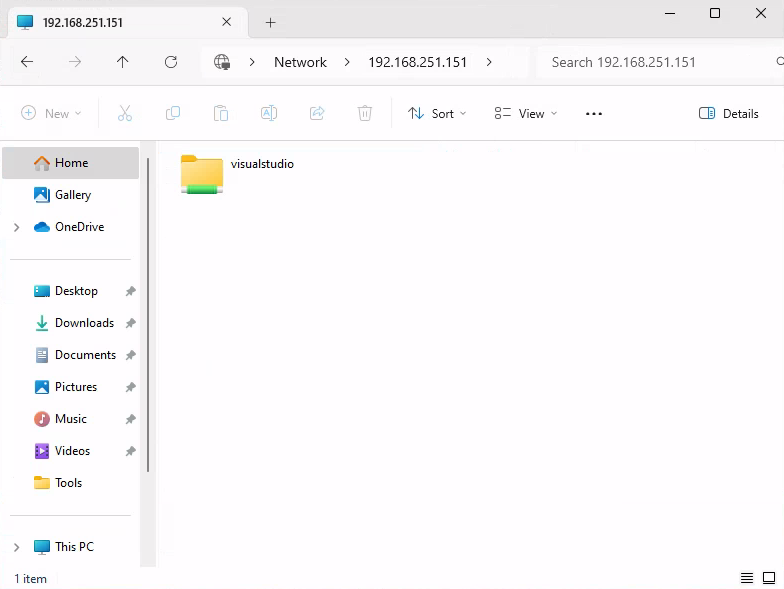Click the network globe icon in address bar
Viewport: 784px width, 589px height.
pyautogui.click(x=222, y=62)
